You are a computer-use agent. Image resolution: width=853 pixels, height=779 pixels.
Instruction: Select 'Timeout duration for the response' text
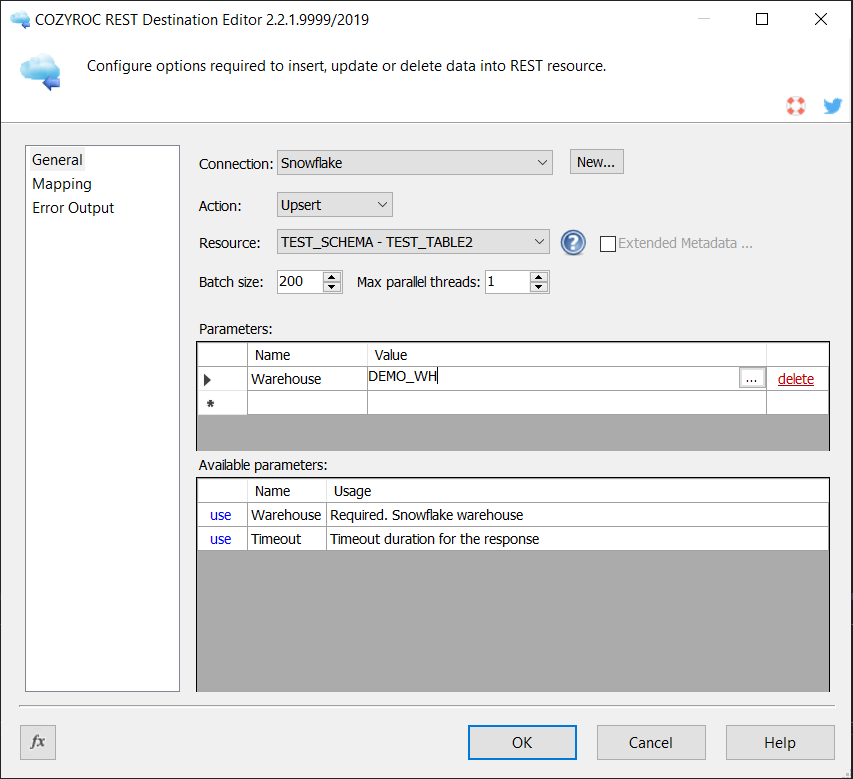[435, 539]
